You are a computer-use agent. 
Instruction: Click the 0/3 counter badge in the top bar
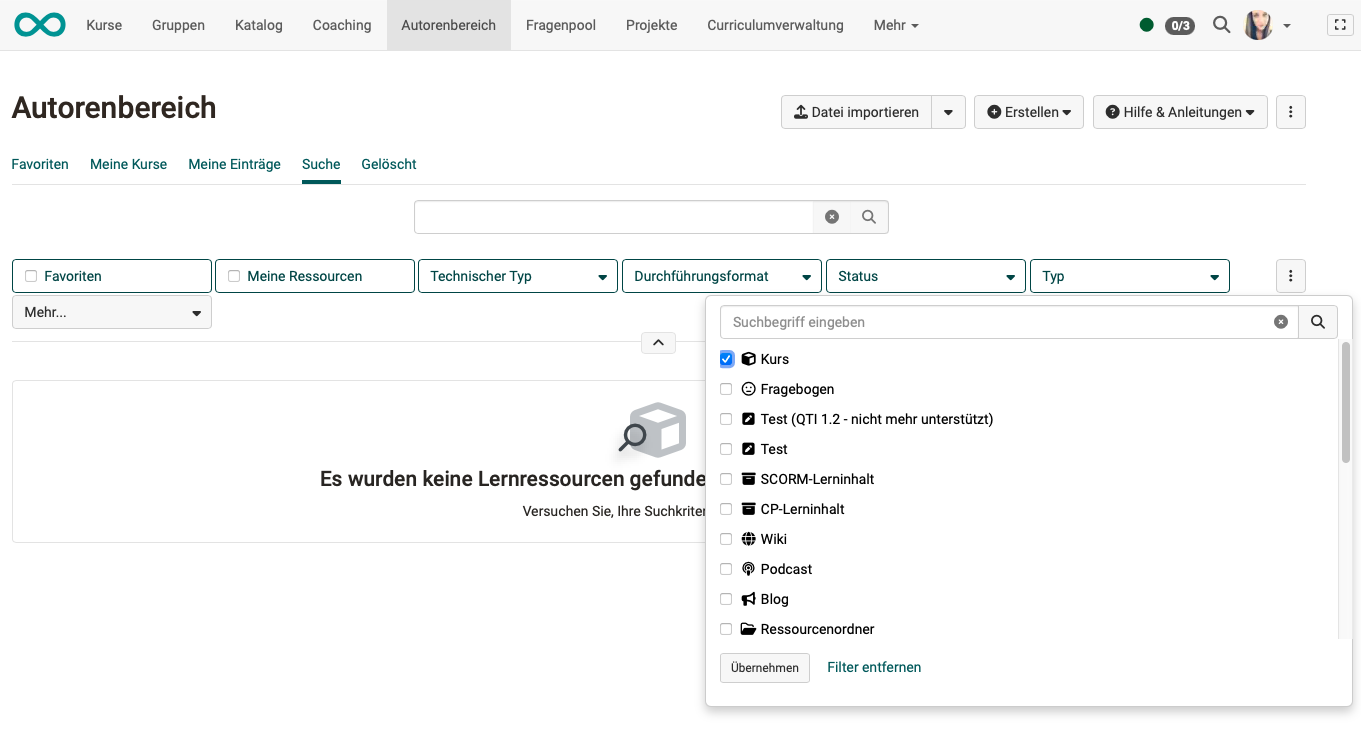coord(1179,25)
